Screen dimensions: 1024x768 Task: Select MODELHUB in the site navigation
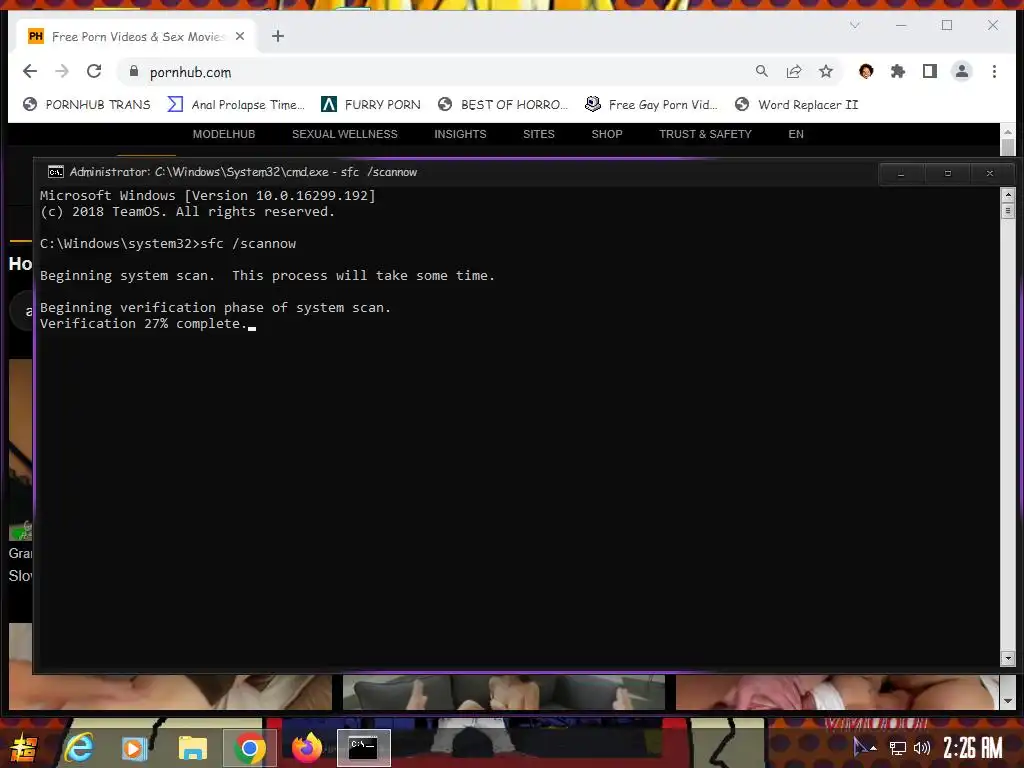[x=224, y=134]
